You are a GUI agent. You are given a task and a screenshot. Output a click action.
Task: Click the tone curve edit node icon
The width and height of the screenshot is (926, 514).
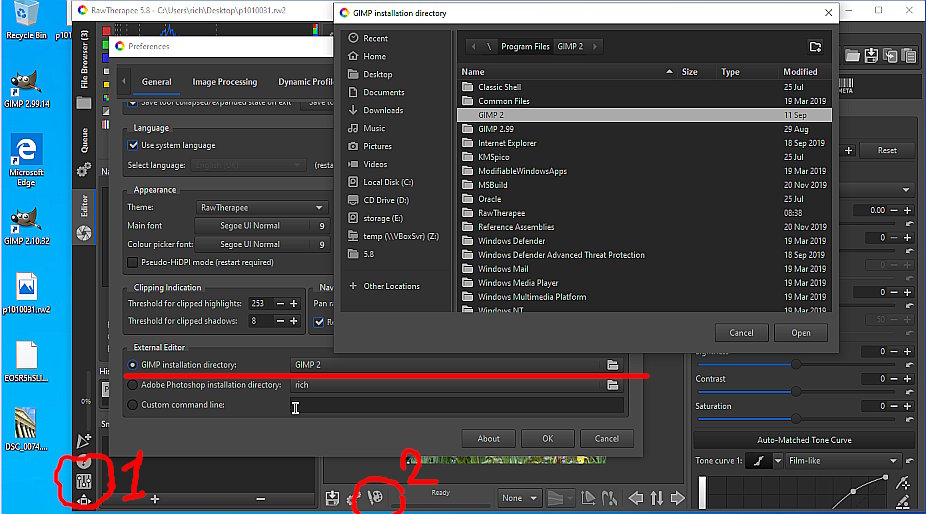click(x=902, y=483)
